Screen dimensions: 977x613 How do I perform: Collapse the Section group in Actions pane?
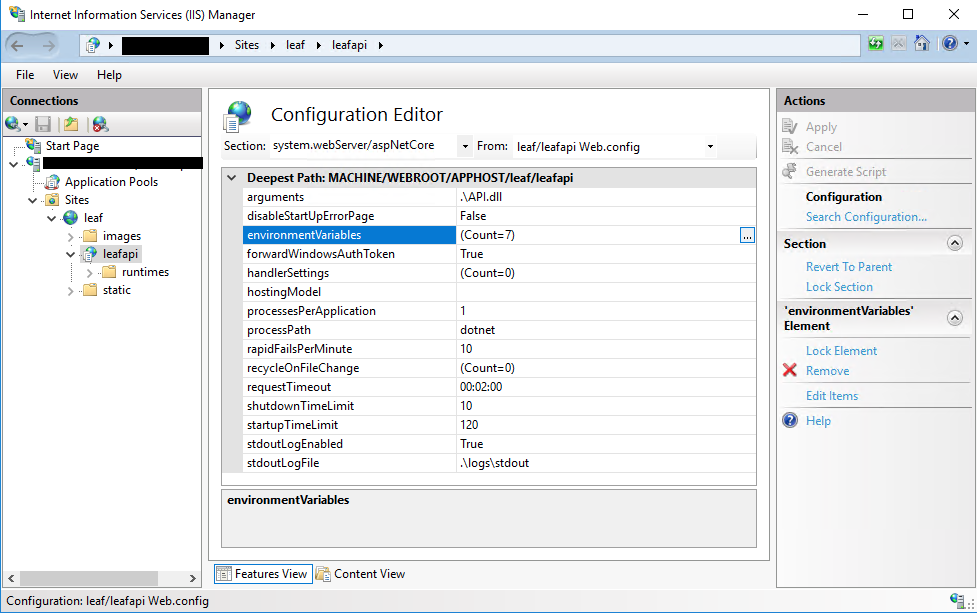(x=954, y=243)
